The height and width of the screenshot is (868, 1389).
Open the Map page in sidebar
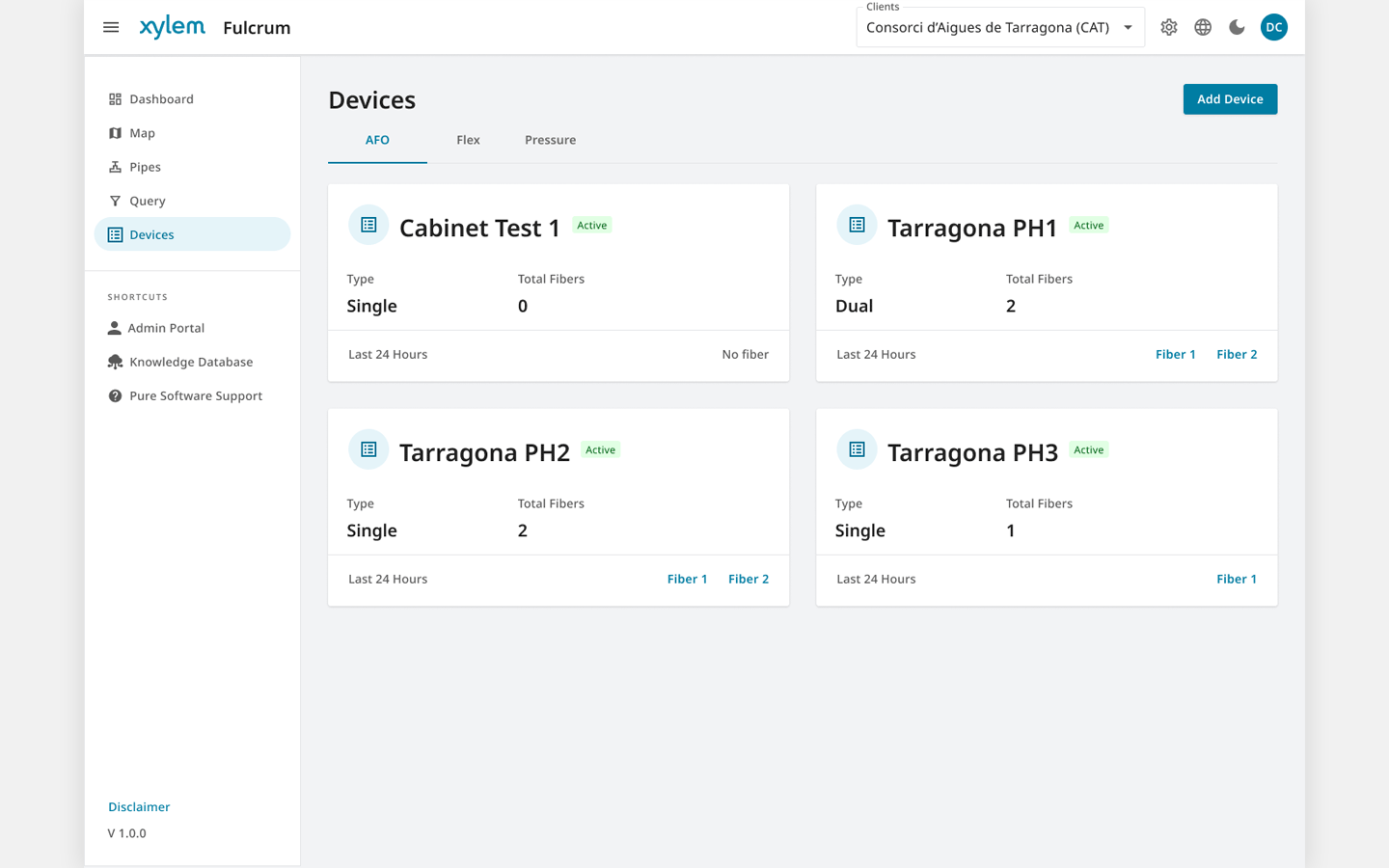click(142, 133)
